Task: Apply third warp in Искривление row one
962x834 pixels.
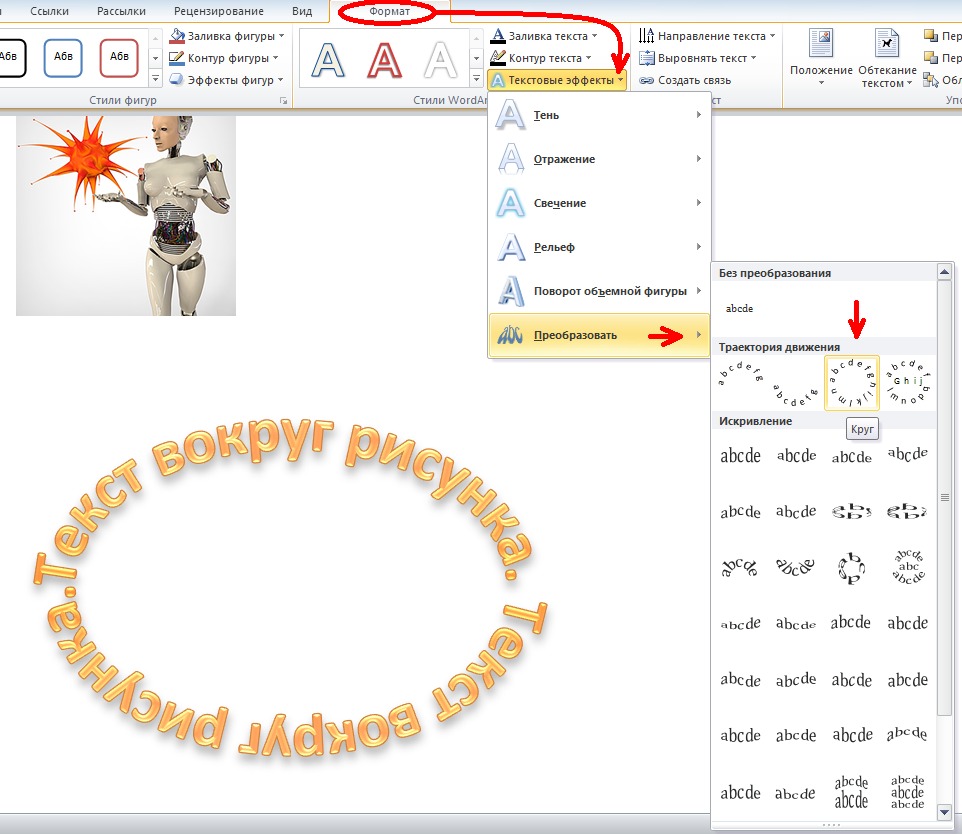Action: click(x=852, y=456)
